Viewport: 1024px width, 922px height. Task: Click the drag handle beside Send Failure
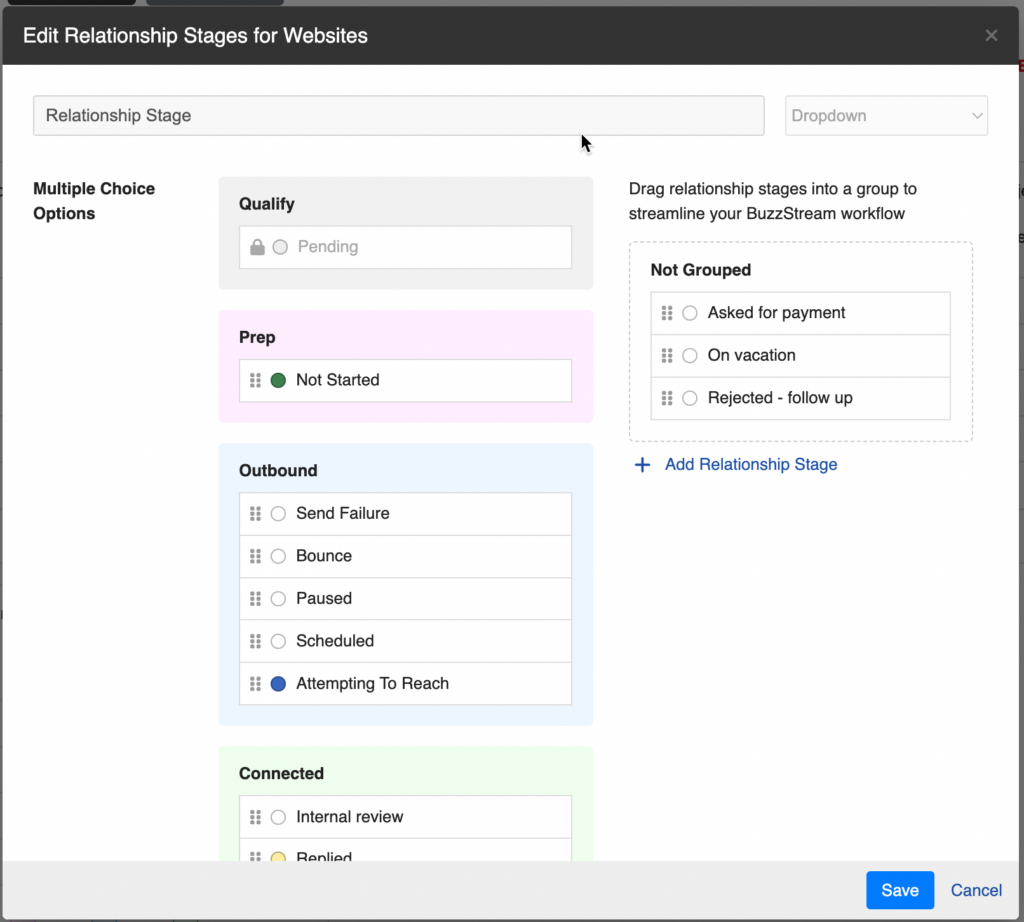click(x=255, y=513)
